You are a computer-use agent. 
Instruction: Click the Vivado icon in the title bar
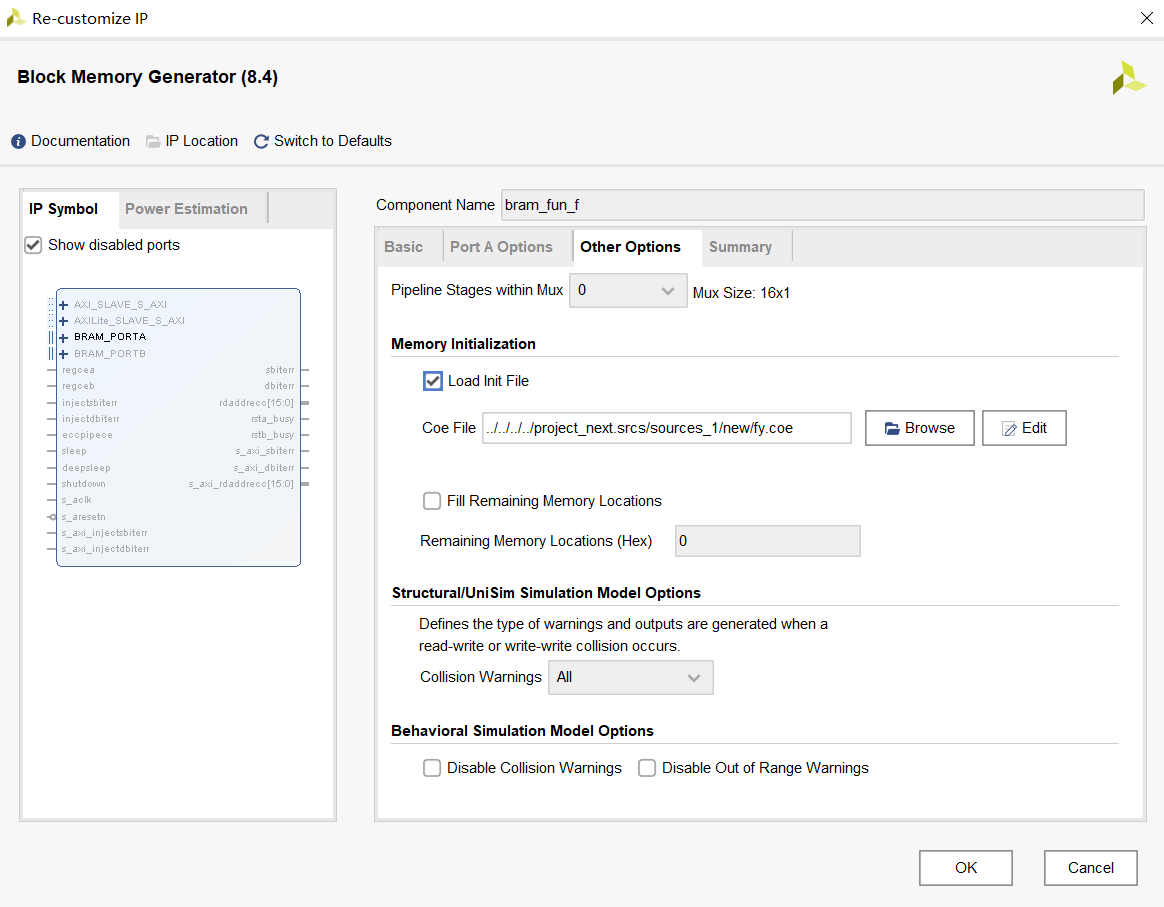16,18
